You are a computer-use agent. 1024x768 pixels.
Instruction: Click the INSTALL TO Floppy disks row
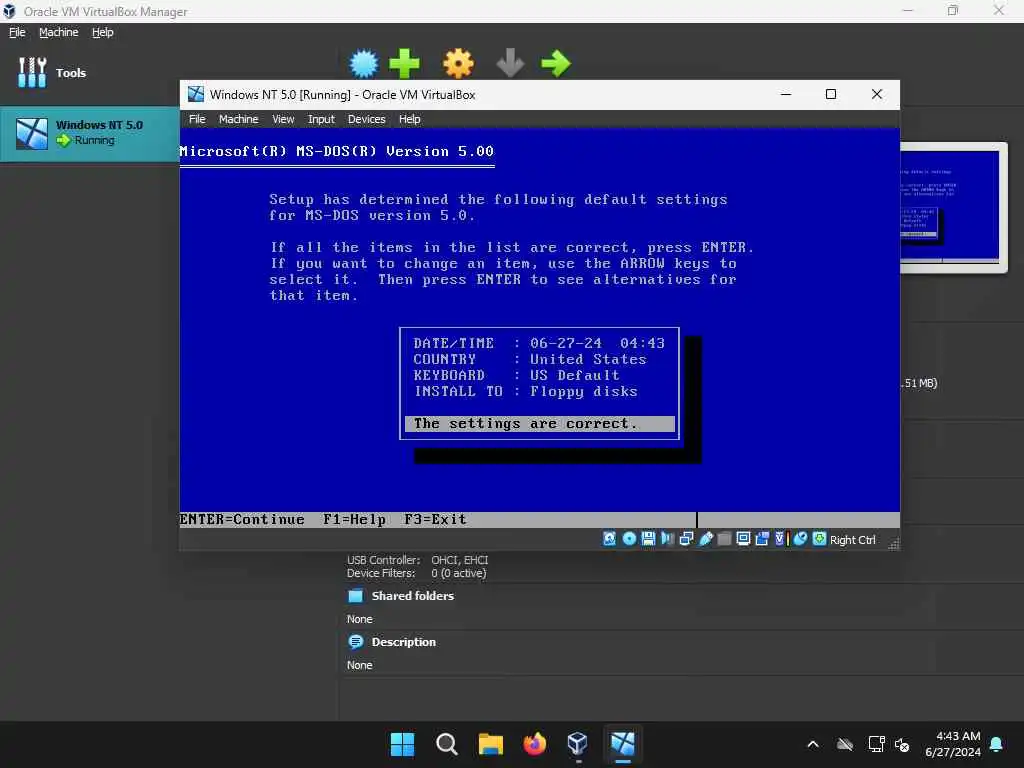[525, 391]
